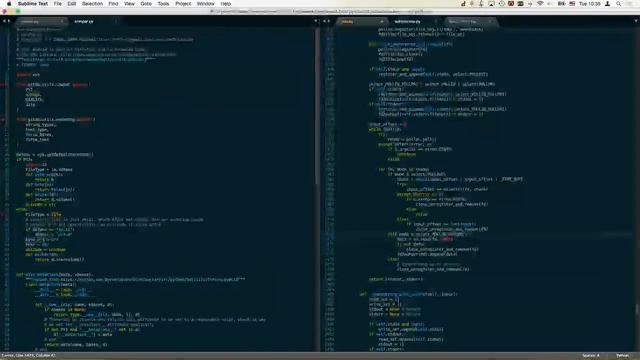Open the Spaces: 4 indentation setting
Screen dimensions: 640x360
(x=591, y=356)
